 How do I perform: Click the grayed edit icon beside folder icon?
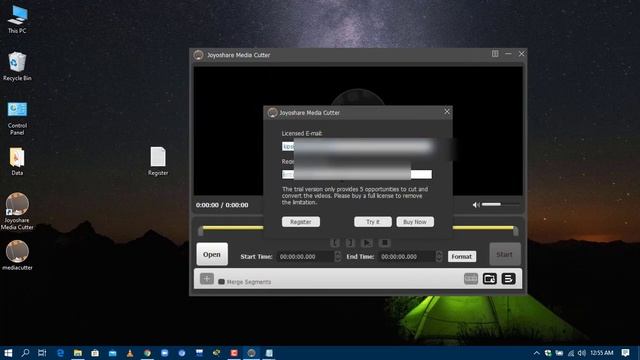point(471,279)
